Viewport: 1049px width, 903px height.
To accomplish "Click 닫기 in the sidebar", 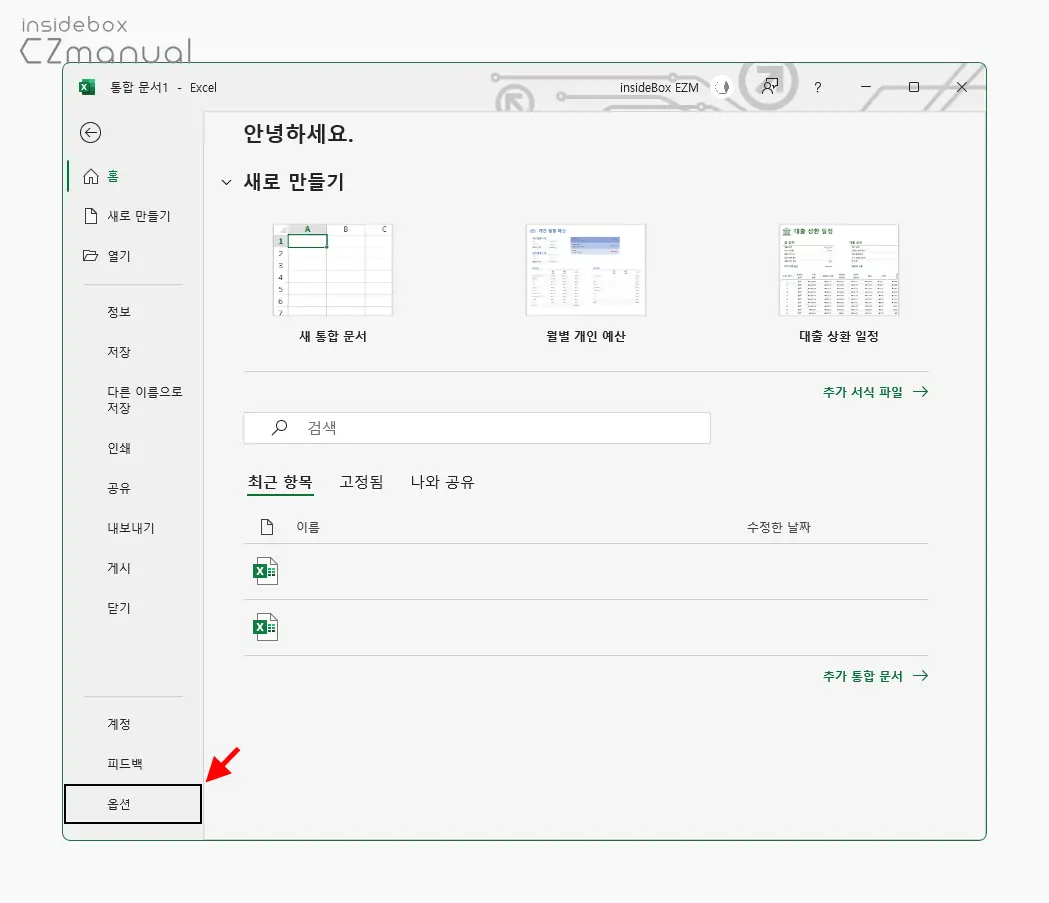I will (x=134, y=608).
